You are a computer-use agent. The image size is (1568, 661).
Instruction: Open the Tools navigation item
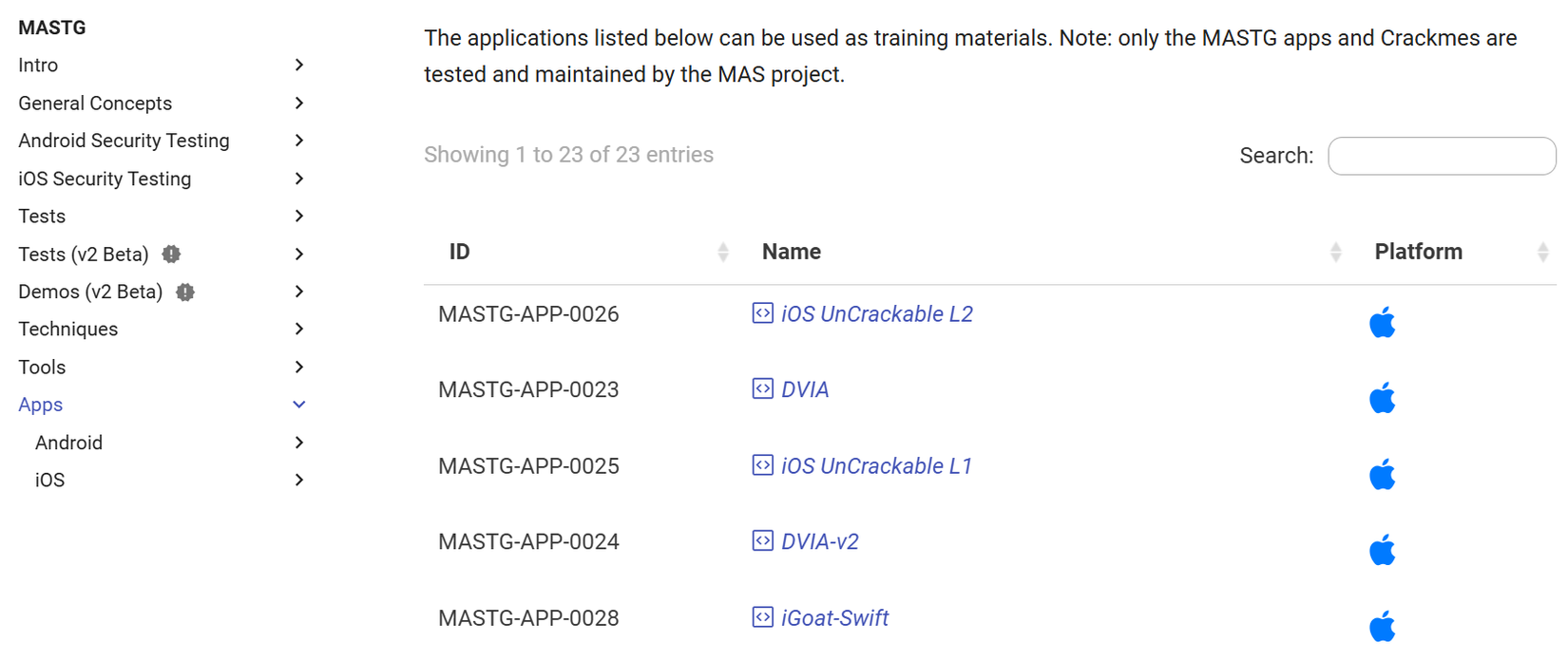point(42,368)
